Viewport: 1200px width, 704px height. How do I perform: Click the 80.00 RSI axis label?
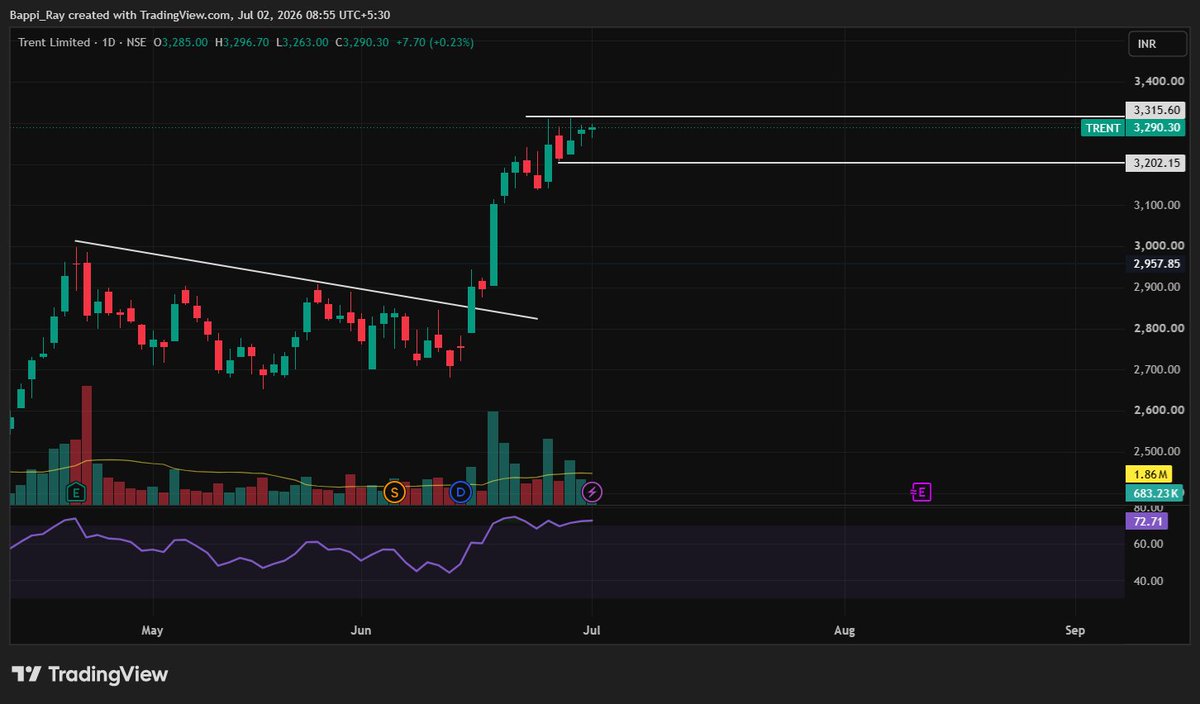[1148, 507]
